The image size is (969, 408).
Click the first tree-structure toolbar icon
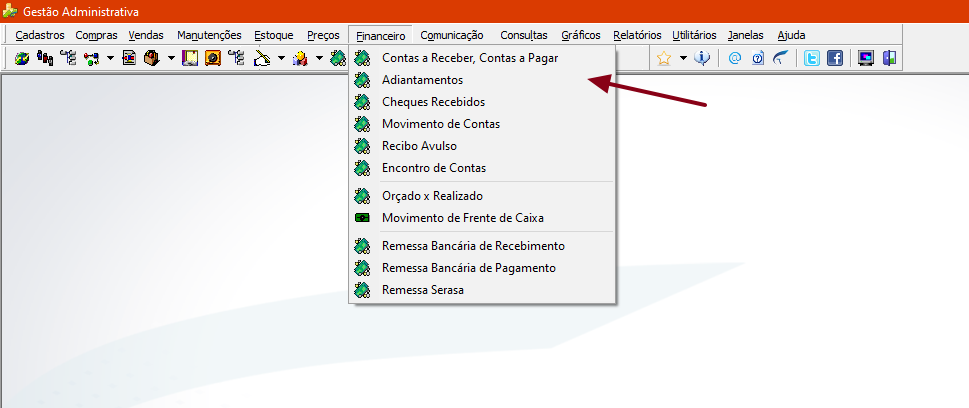point(68,59)
